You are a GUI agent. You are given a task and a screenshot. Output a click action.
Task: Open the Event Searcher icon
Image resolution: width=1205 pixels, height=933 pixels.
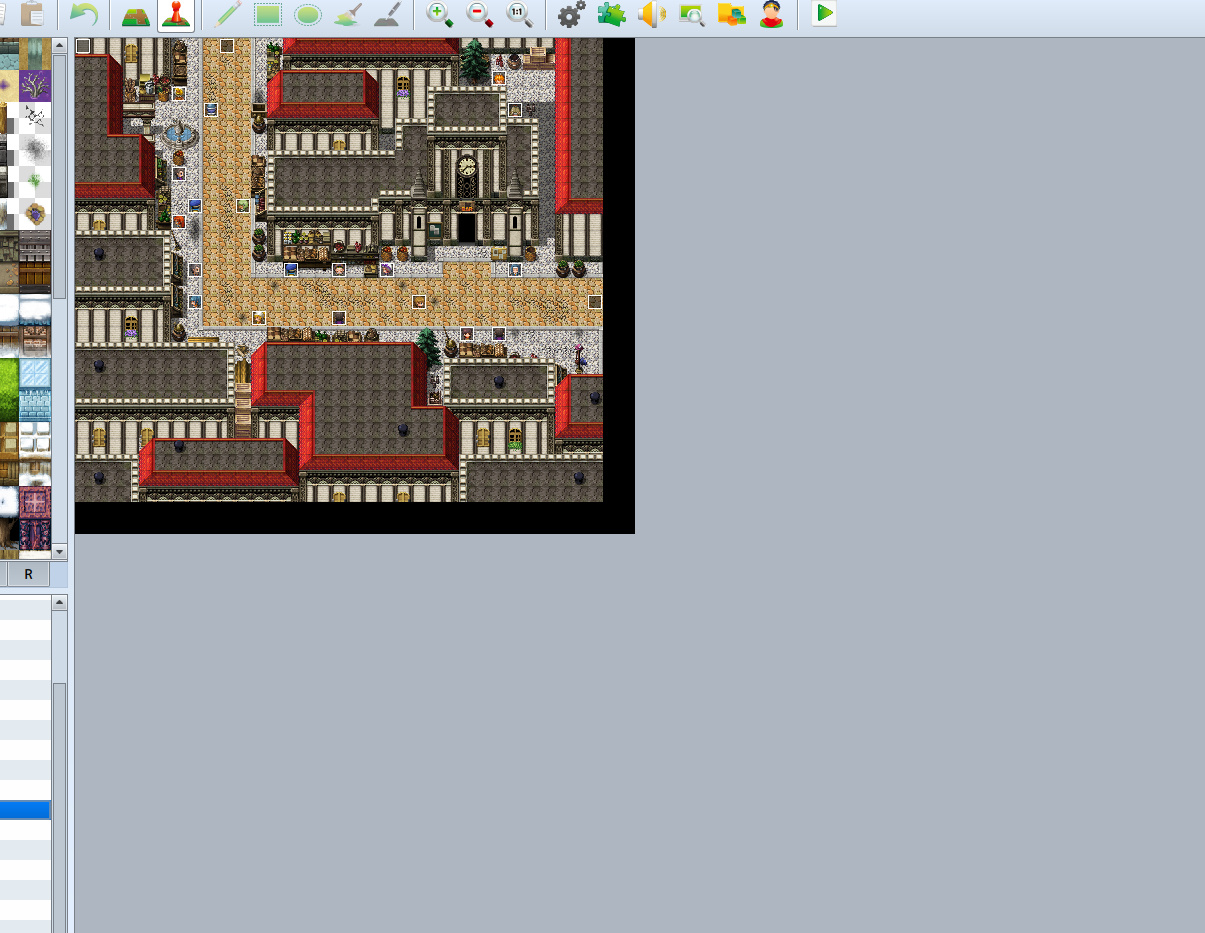pos(691,14)
